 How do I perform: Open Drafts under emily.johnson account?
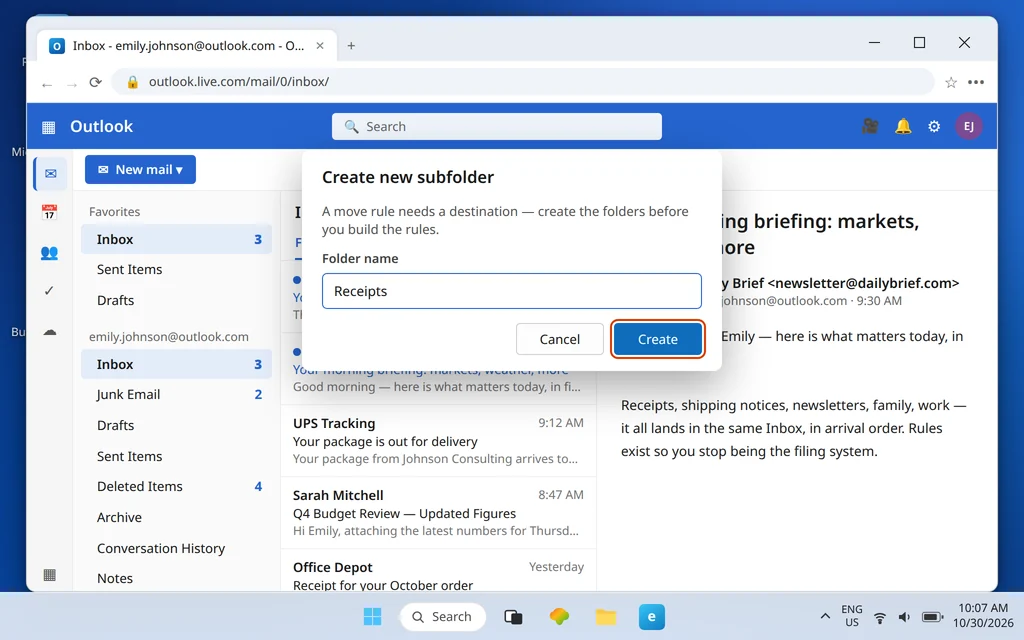point(176,425)
